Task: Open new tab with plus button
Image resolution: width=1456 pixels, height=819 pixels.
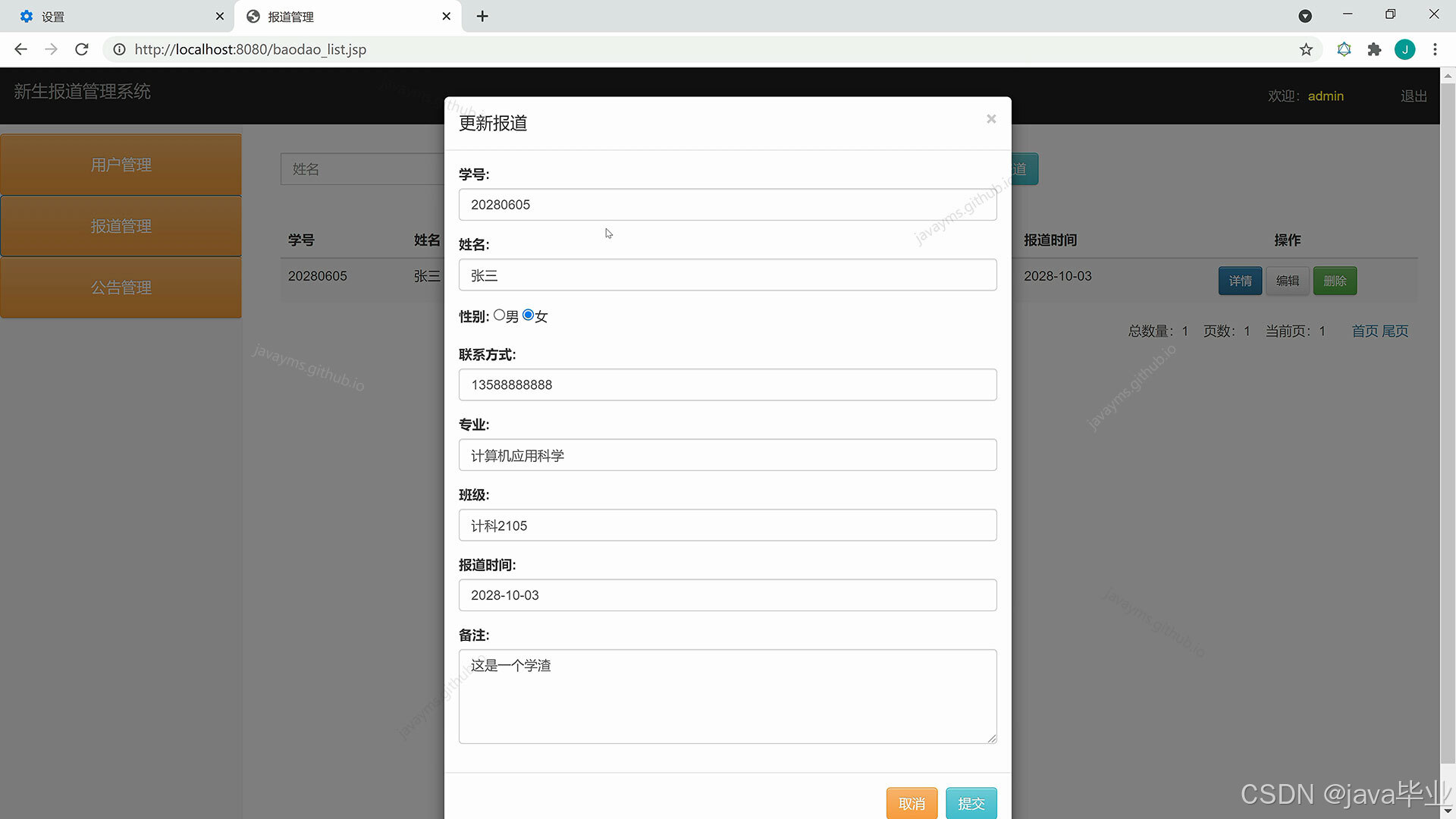Action: tap(482, 16)
